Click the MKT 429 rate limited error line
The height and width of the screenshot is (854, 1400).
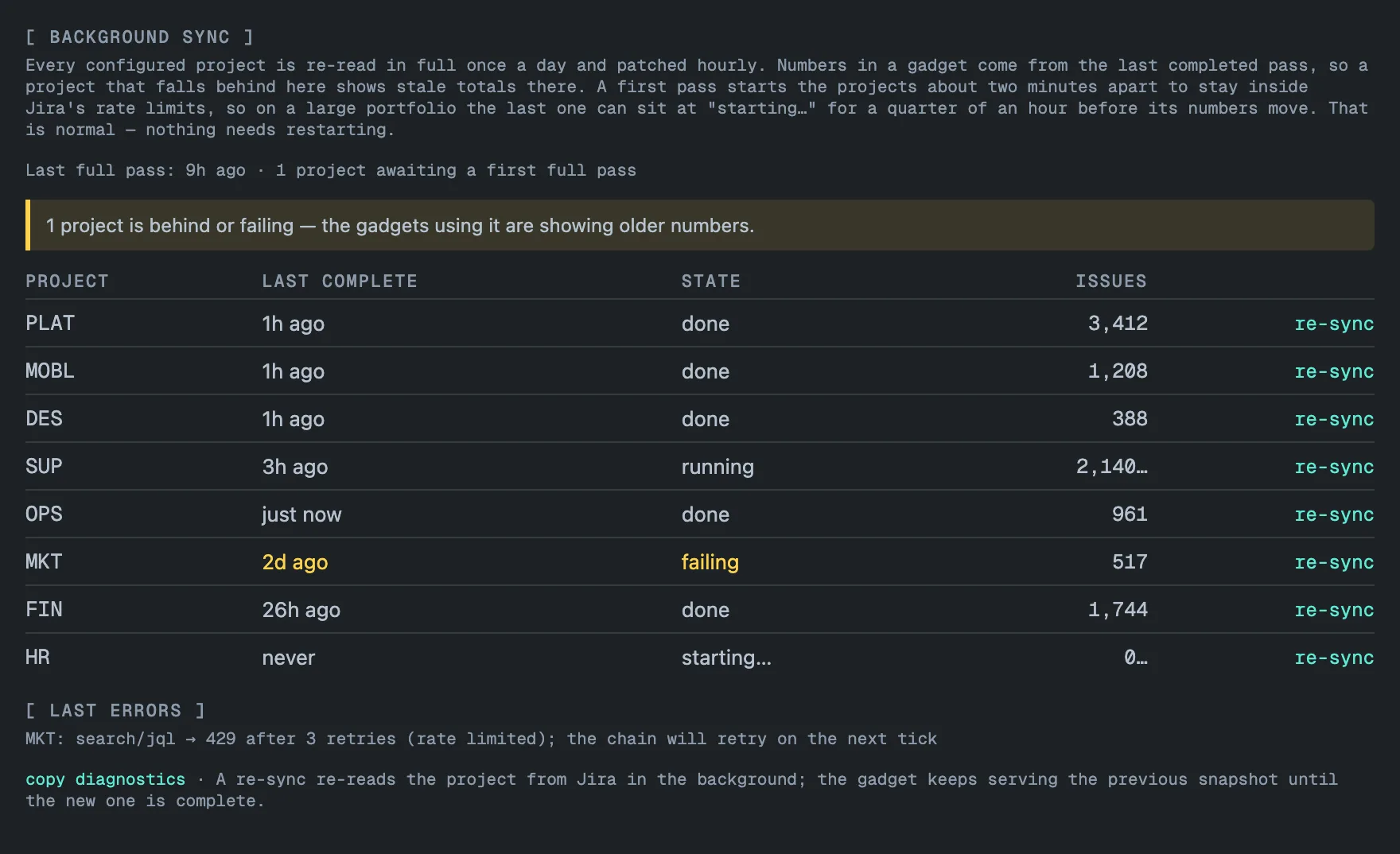click(481, 739)
